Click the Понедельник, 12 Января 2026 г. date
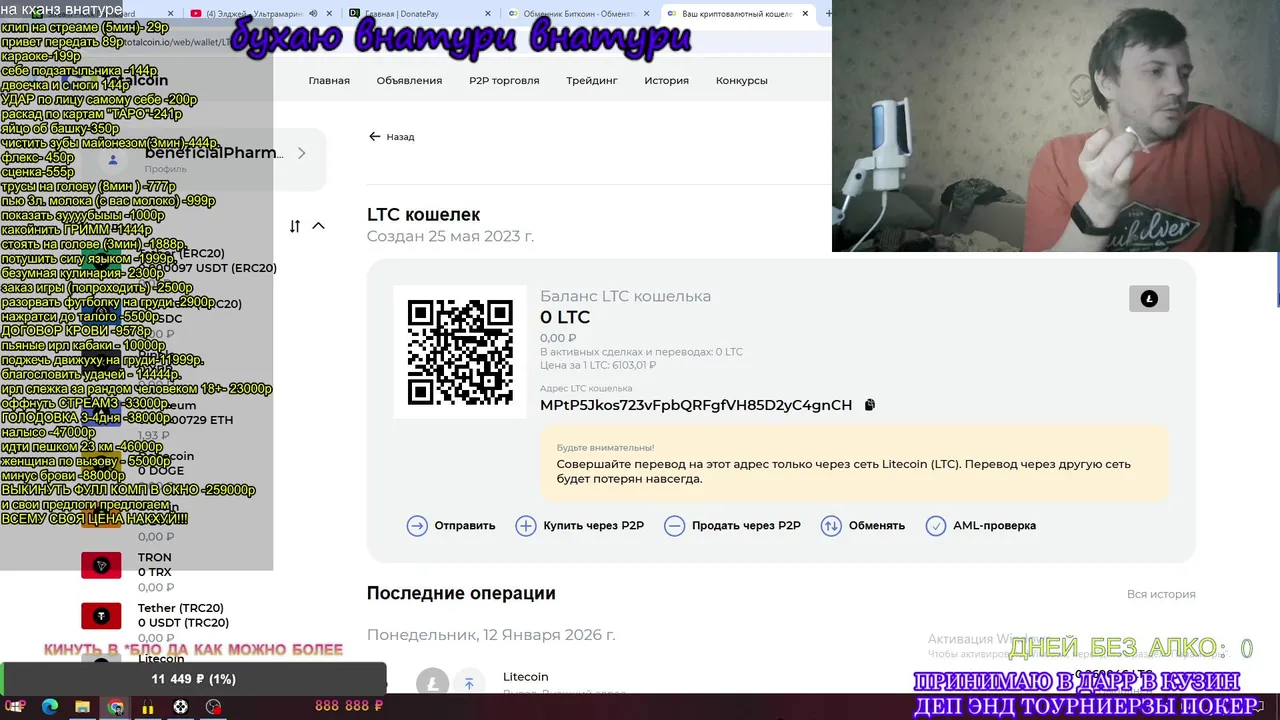Viewport: 1280px width, 720px height. click(491, 635)
